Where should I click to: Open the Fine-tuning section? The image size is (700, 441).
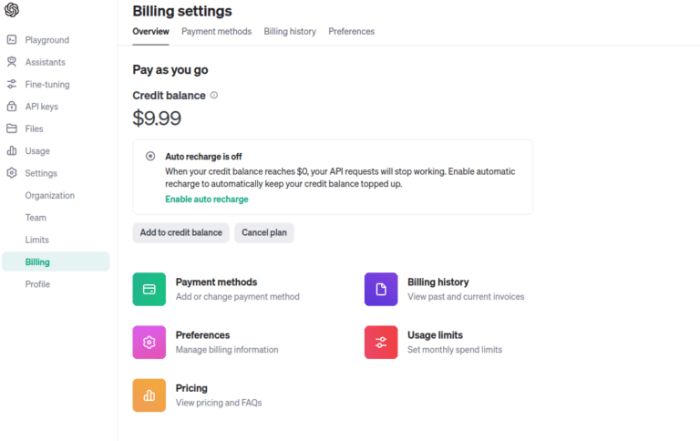tap(47, 84)
